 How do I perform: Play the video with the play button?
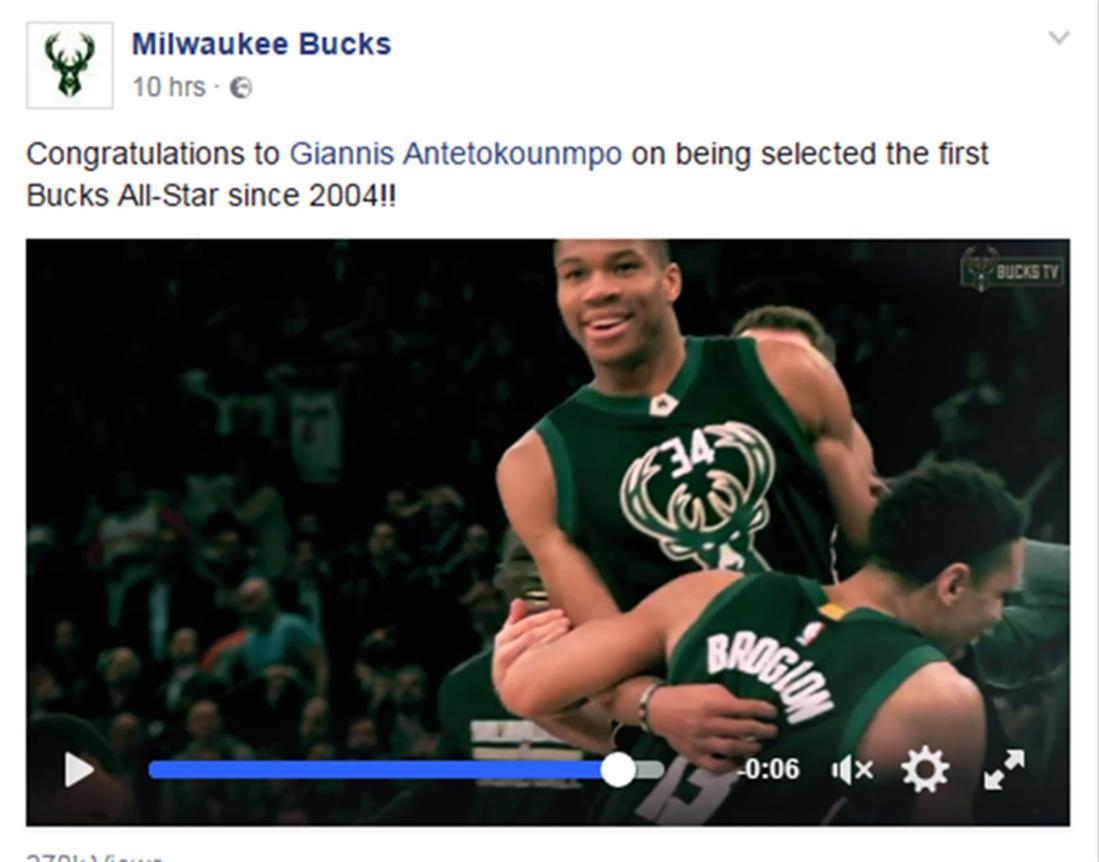click(x=79, y=769)
